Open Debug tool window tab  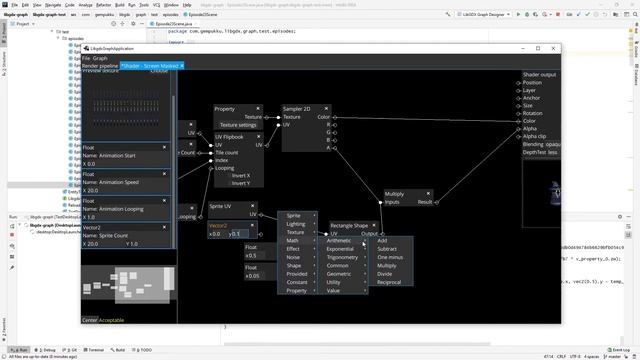tap(45, 350)
